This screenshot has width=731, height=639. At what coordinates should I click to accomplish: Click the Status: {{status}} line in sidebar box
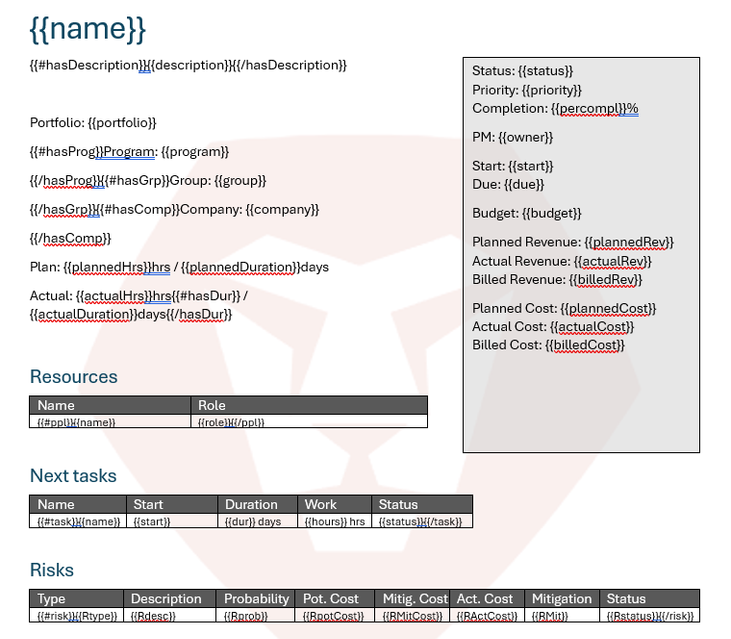click(523, 71)
